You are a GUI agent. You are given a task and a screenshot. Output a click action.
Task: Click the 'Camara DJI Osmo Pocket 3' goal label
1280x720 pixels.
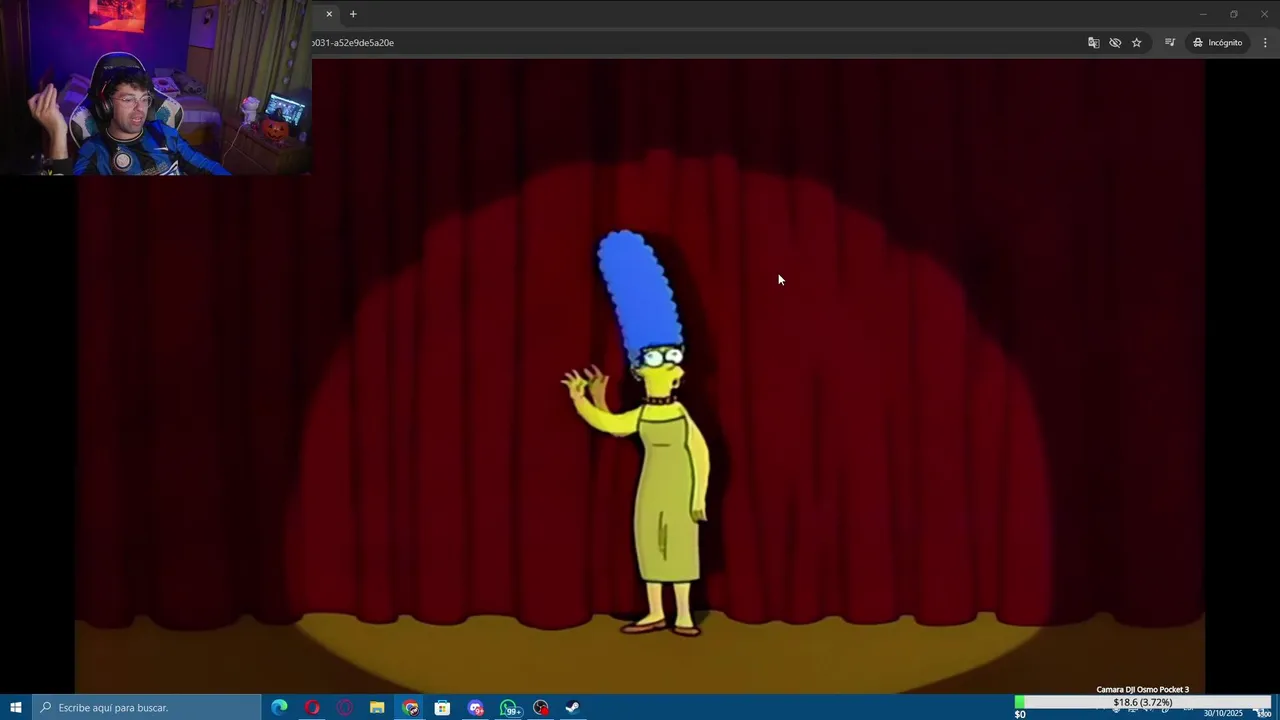[1143, 689]
